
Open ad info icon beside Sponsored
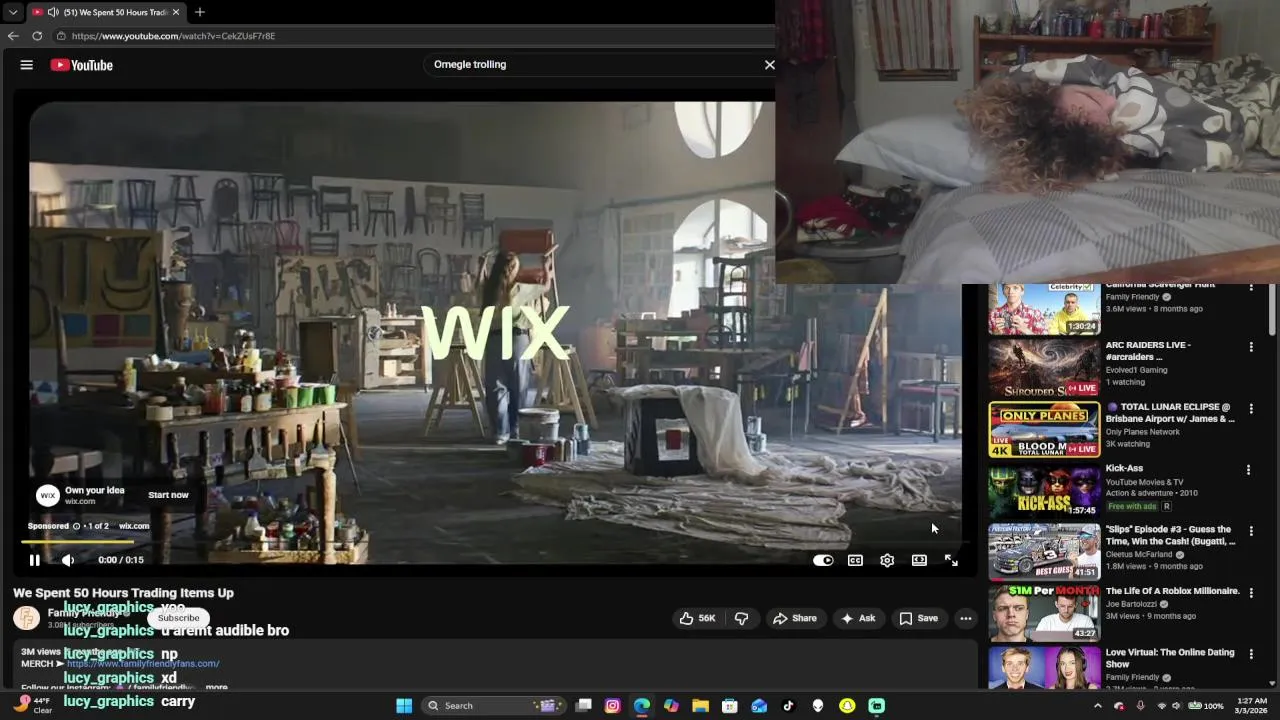click(x=76, y=526)
